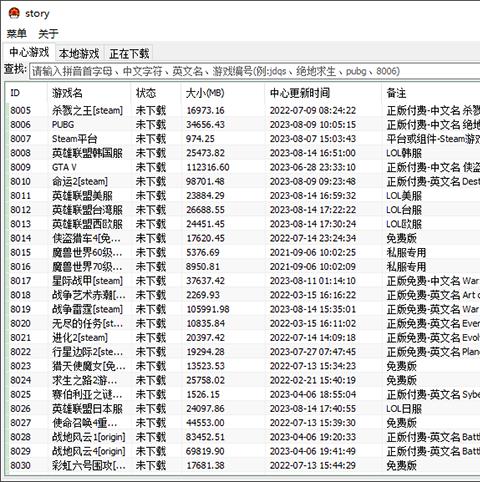Click 未下载 status in row 8021
480x482 pixels.
click(151, 338)
